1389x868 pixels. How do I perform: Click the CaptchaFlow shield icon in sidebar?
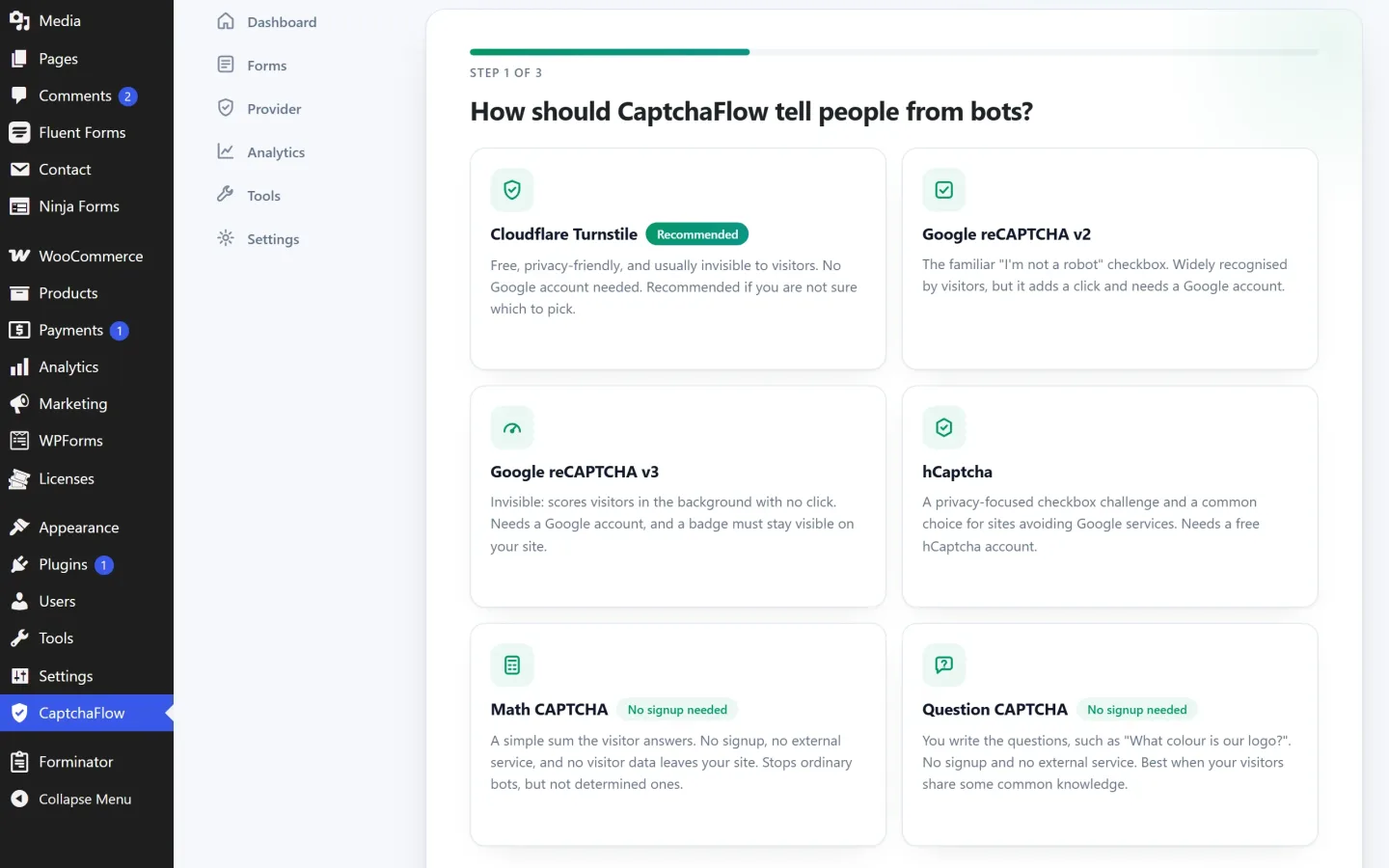tap(19, 713)
